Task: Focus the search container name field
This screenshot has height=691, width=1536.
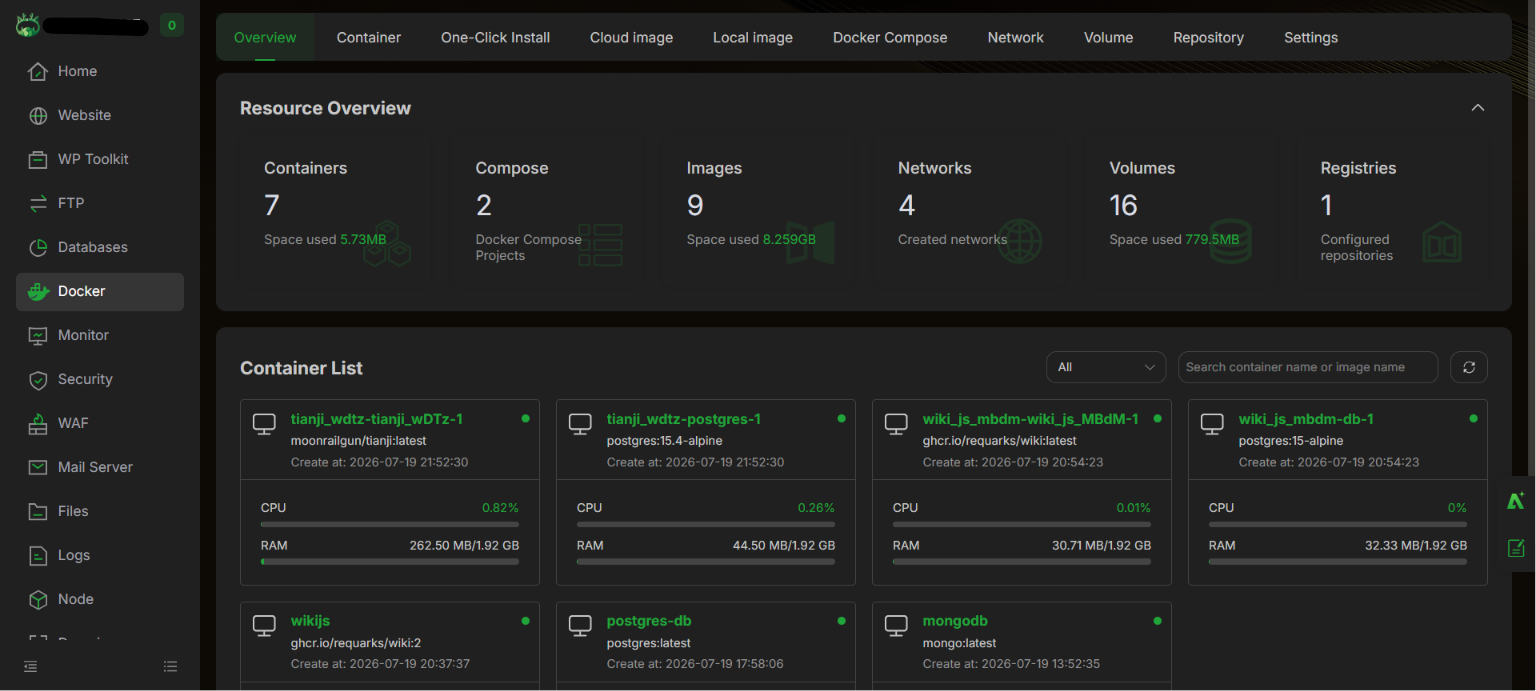Action: (1308, 367)
